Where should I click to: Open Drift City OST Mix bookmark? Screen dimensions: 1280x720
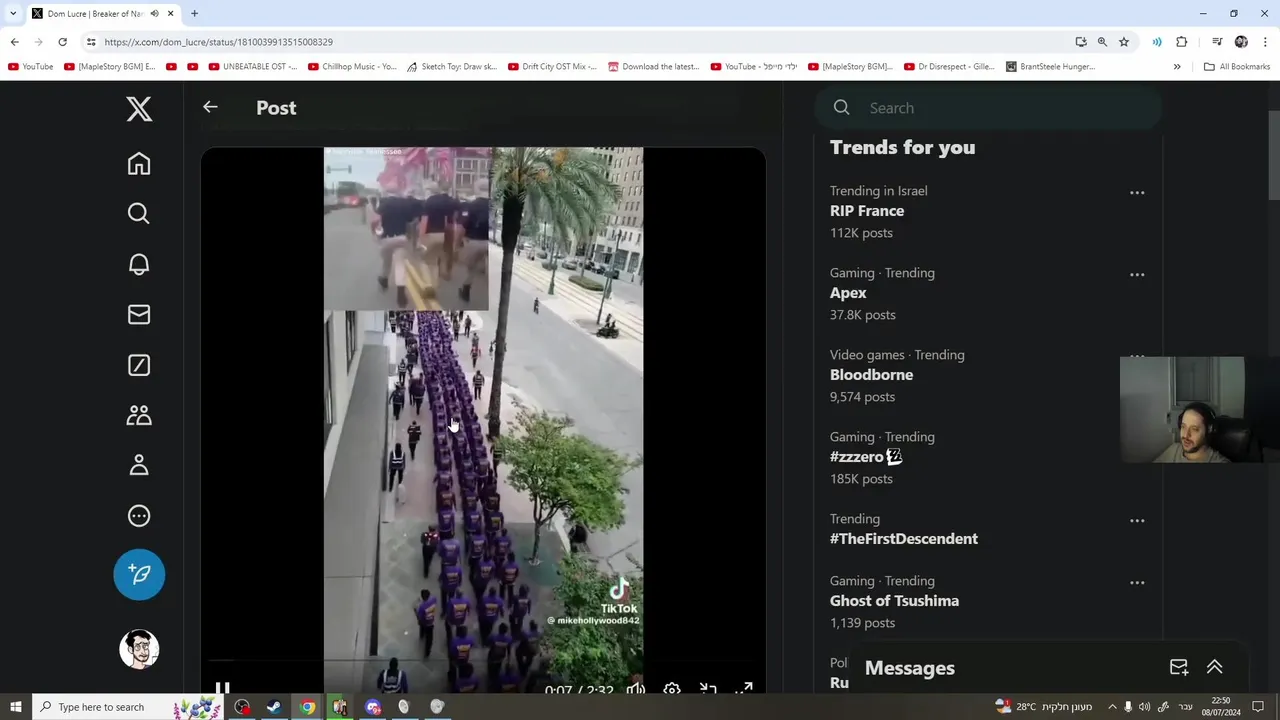click(552, 67)
